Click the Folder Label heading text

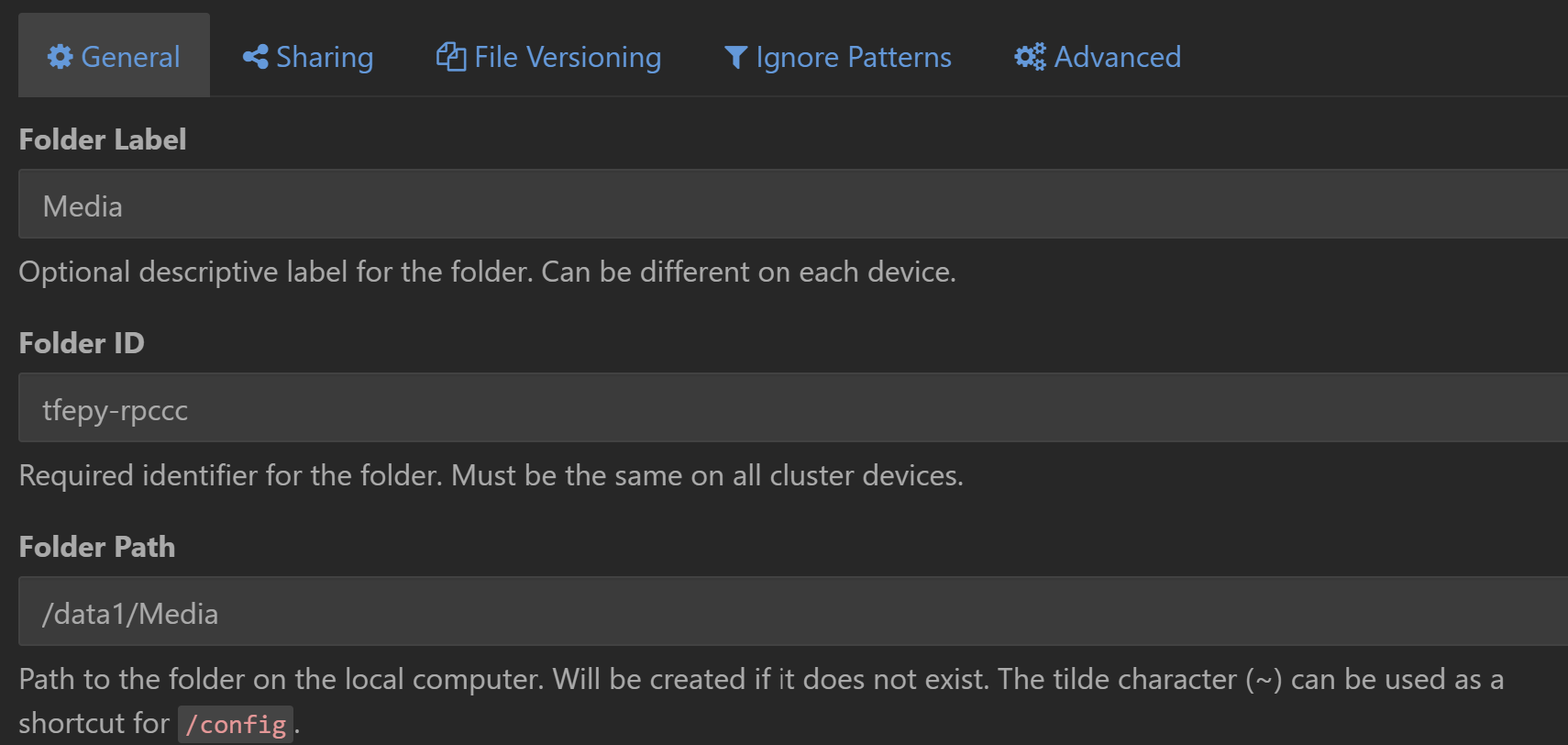(103, 139)
